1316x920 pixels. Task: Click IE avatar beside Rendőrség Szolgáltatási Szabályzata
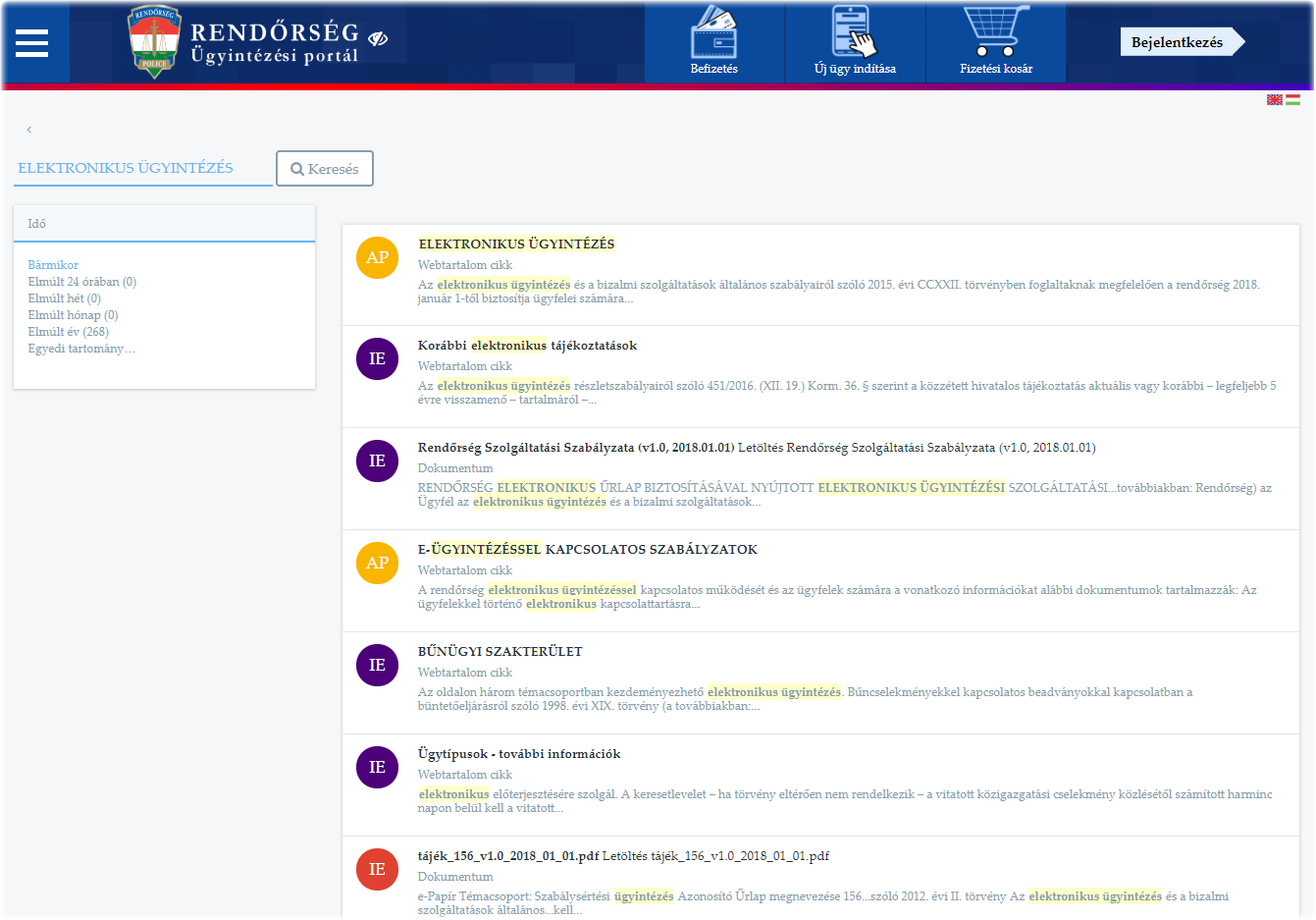point(377,460)
